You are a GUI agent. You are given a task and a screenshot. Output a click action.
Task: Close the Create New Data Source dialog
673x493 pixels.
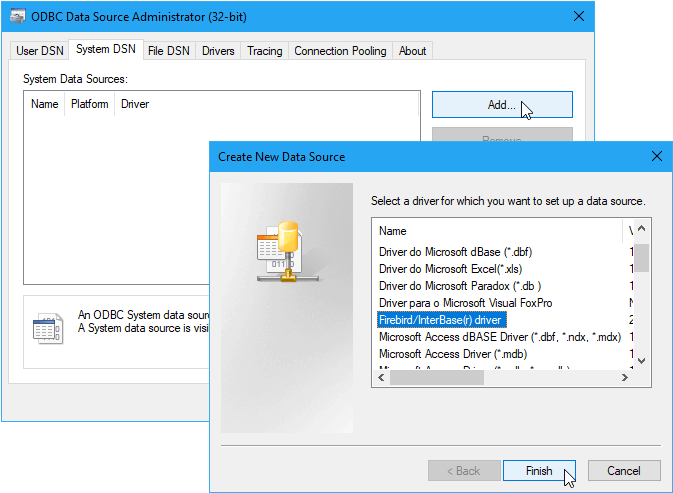[x=656, y=157]
